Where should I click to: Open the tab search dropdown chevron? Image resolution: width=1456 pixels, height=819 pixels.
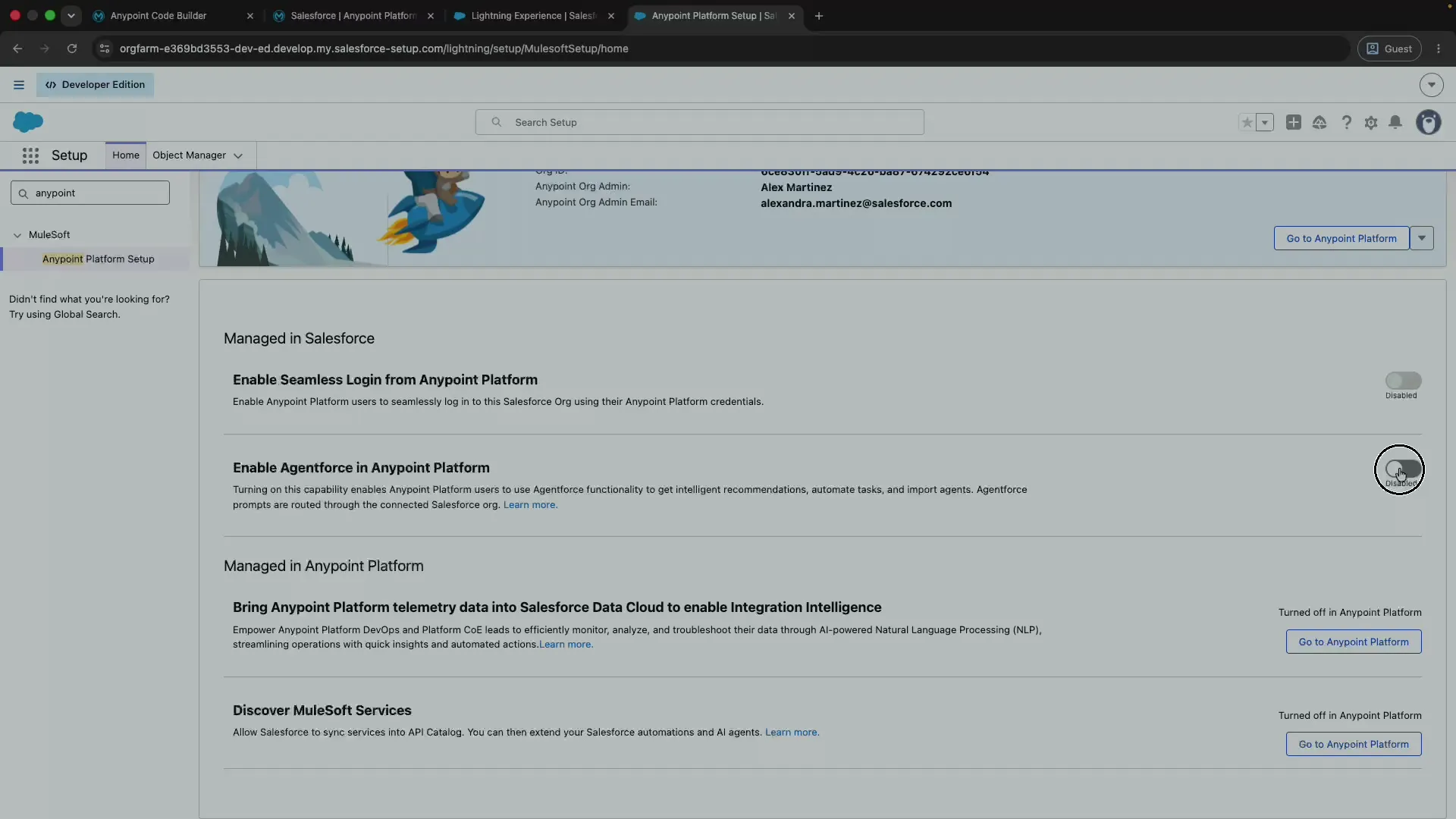point(71,16)
